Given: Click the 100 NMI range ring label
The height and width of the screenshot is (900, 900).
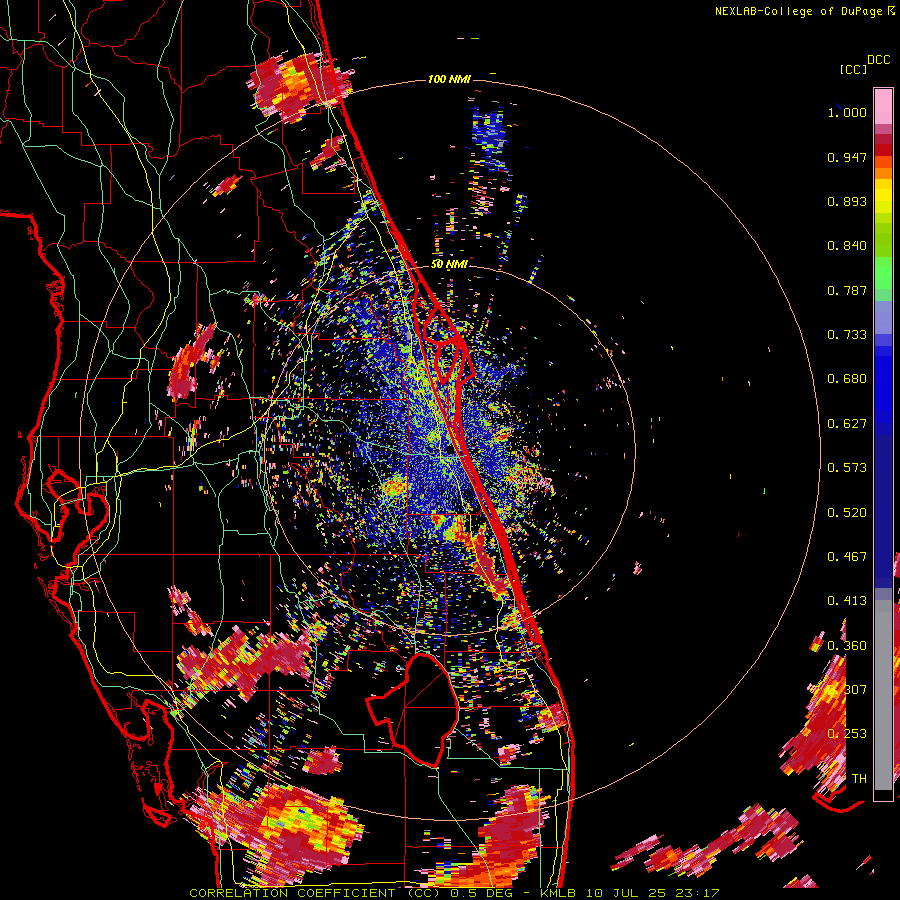Looking at the screenshot, I should point(449,79).
